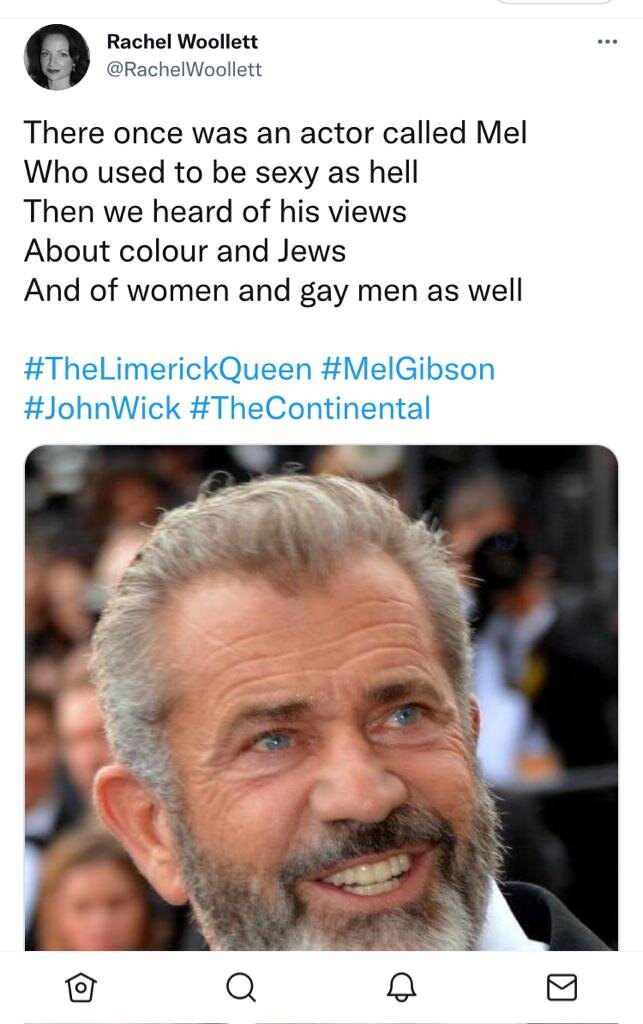
Task: Click the limerick tweet text
Action: (275, 212)
